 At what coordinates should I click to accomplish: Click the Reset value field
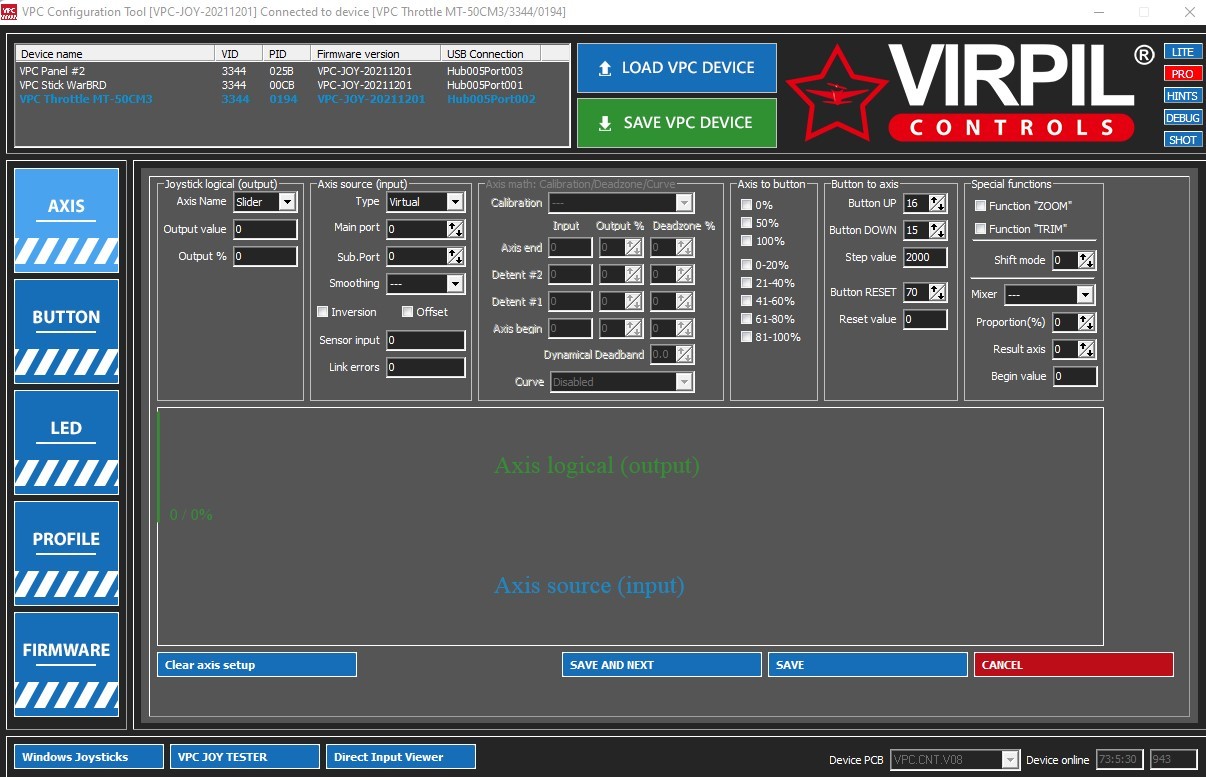point(925,319)
